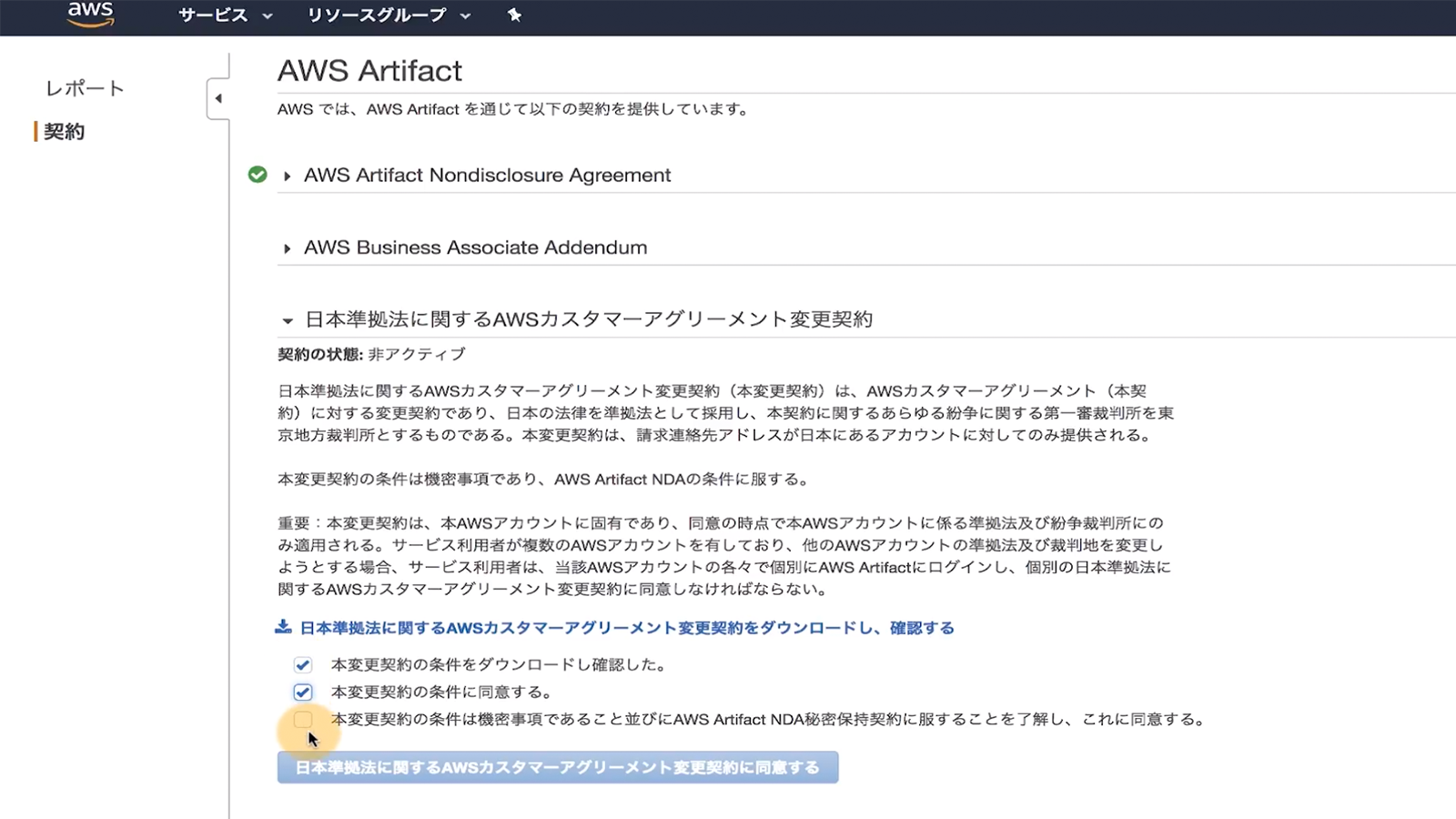1456x819 pixels.
Task: Uncheck 本変更契約の条件に同意する checkbox
Action: (x=303, y=693)
